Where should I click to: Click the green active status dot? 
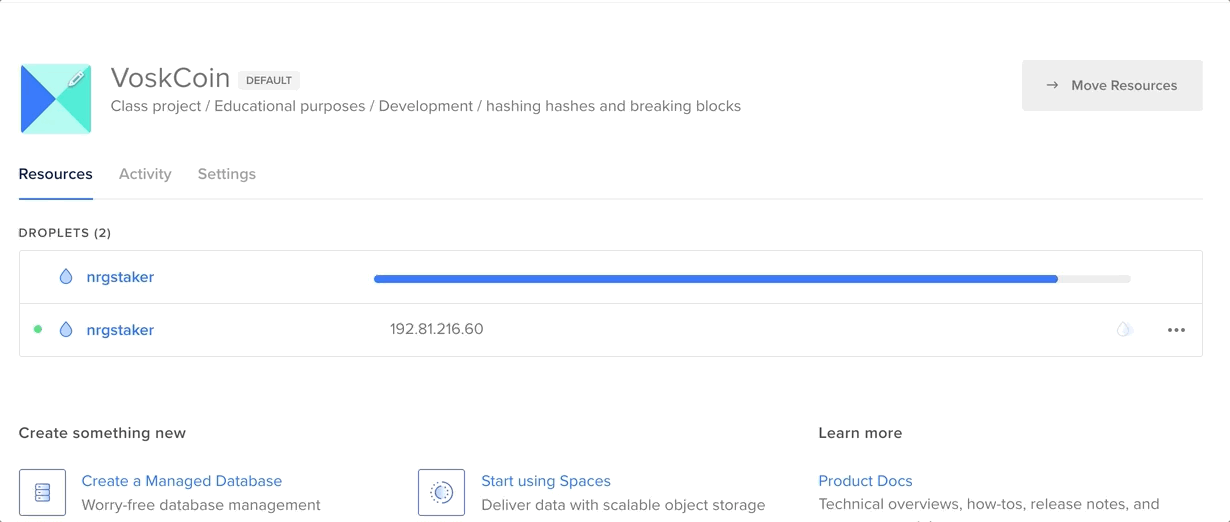pos(38,329)
